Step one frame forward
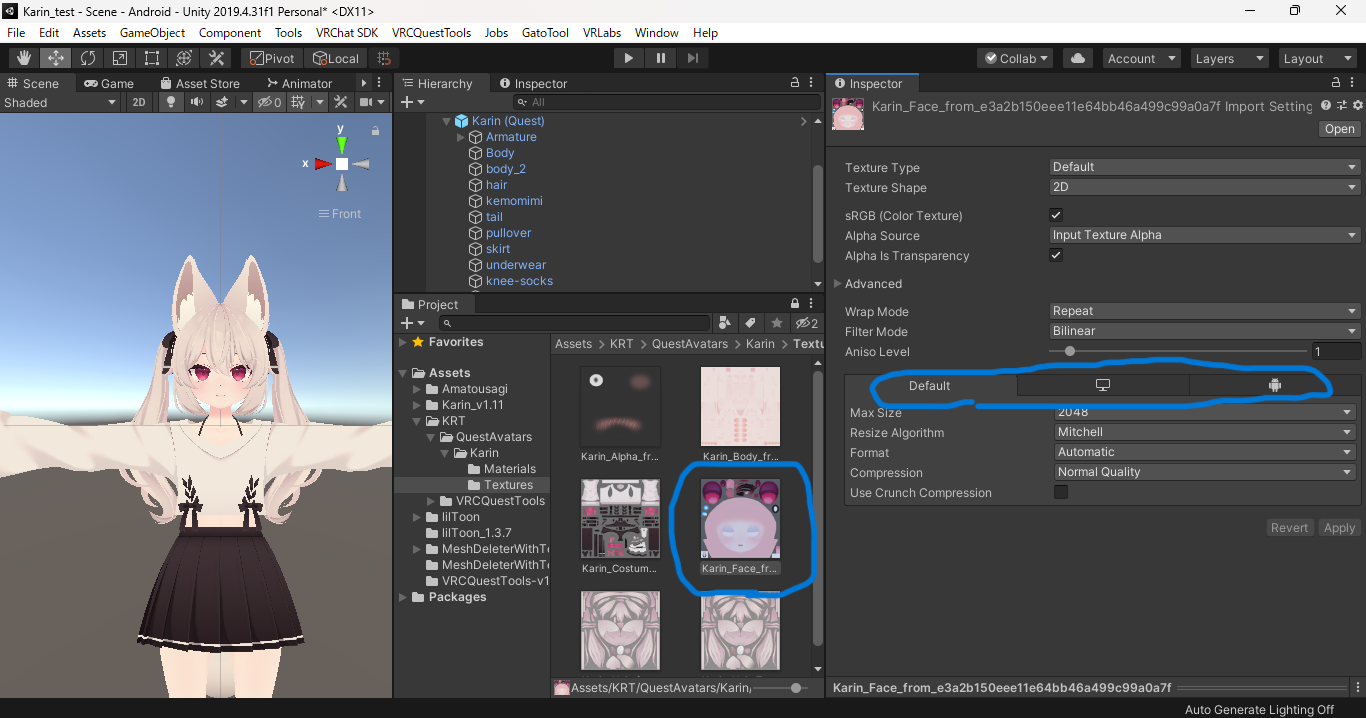Viewport: 1366px width, 718px height. [x=692, y=58]
